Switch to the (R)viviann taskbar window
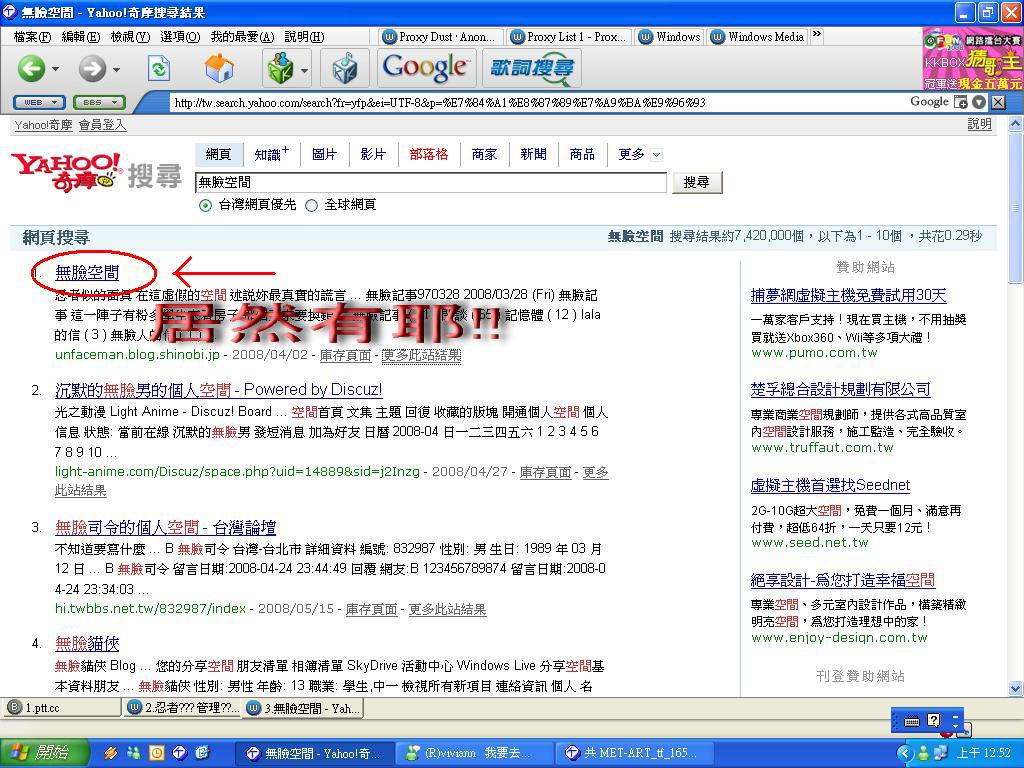1024x768 pixels. [x=475, y=753]
